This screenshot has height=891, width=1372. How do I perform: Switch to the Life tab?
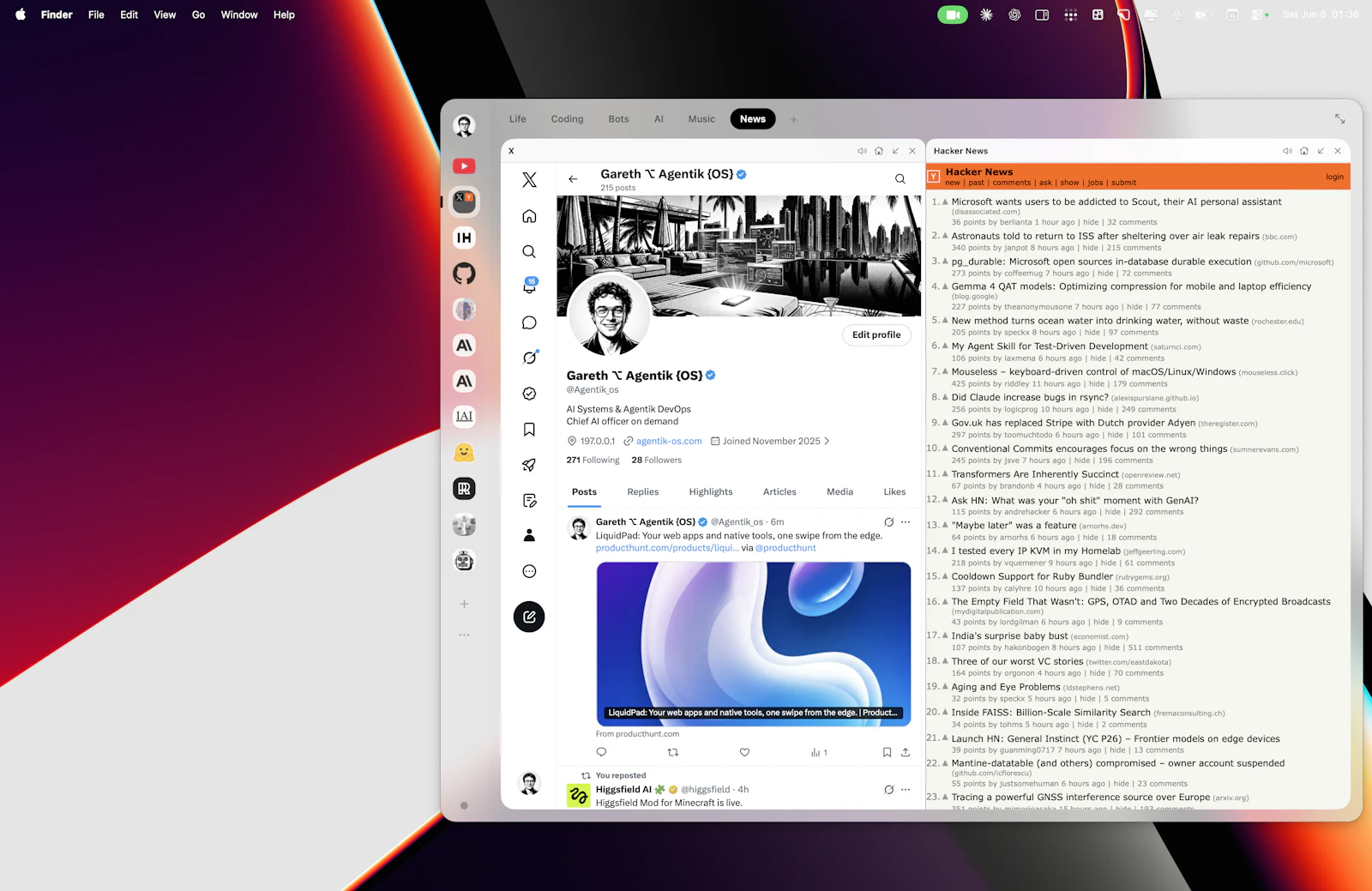(518, 119)
